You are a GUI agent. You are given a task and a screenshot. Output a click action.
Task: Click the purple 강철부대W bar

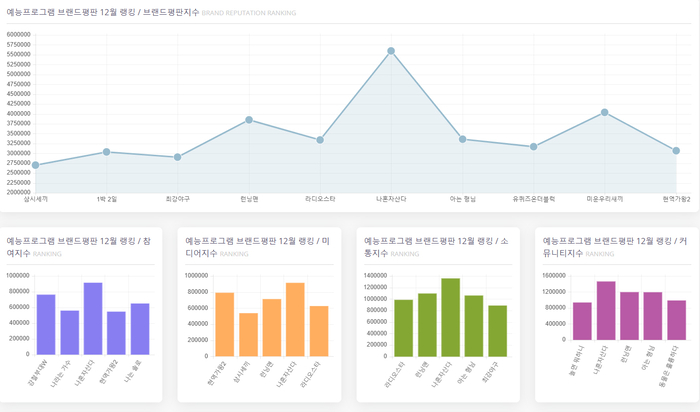point(46,325)
